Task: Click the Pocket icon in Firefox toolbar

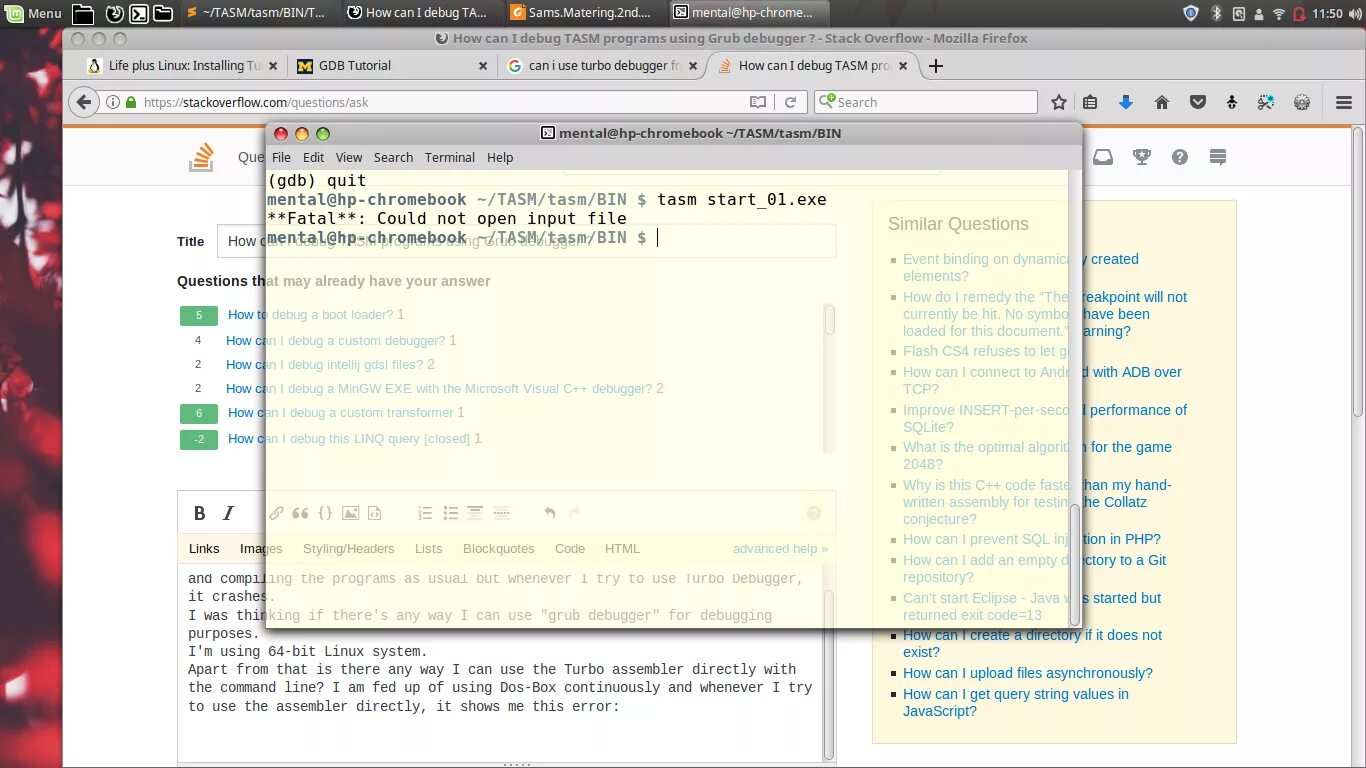Action: click(x=1197, y=102)
